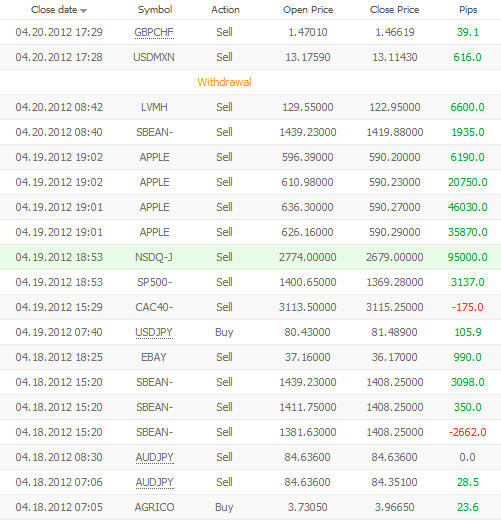The height and width of the screenshot is (521, 501).
Task: Click the open price 3113.50000
Action: coord(308,307)
